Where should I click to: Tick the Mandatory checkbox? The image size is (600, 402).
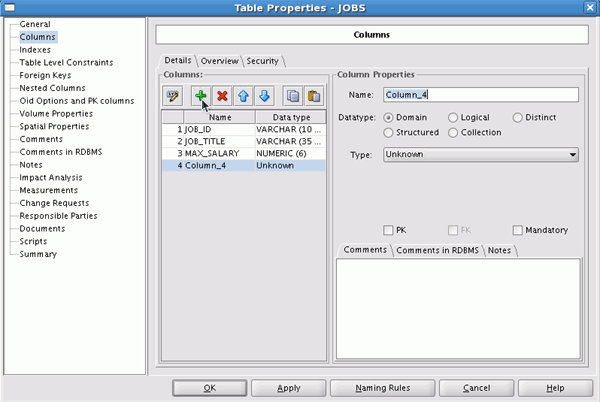pyautogui.click(x=517, y=230)
